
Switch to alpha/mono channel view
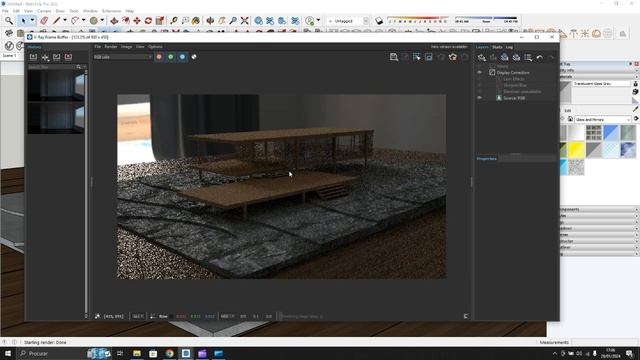point(194,57)
